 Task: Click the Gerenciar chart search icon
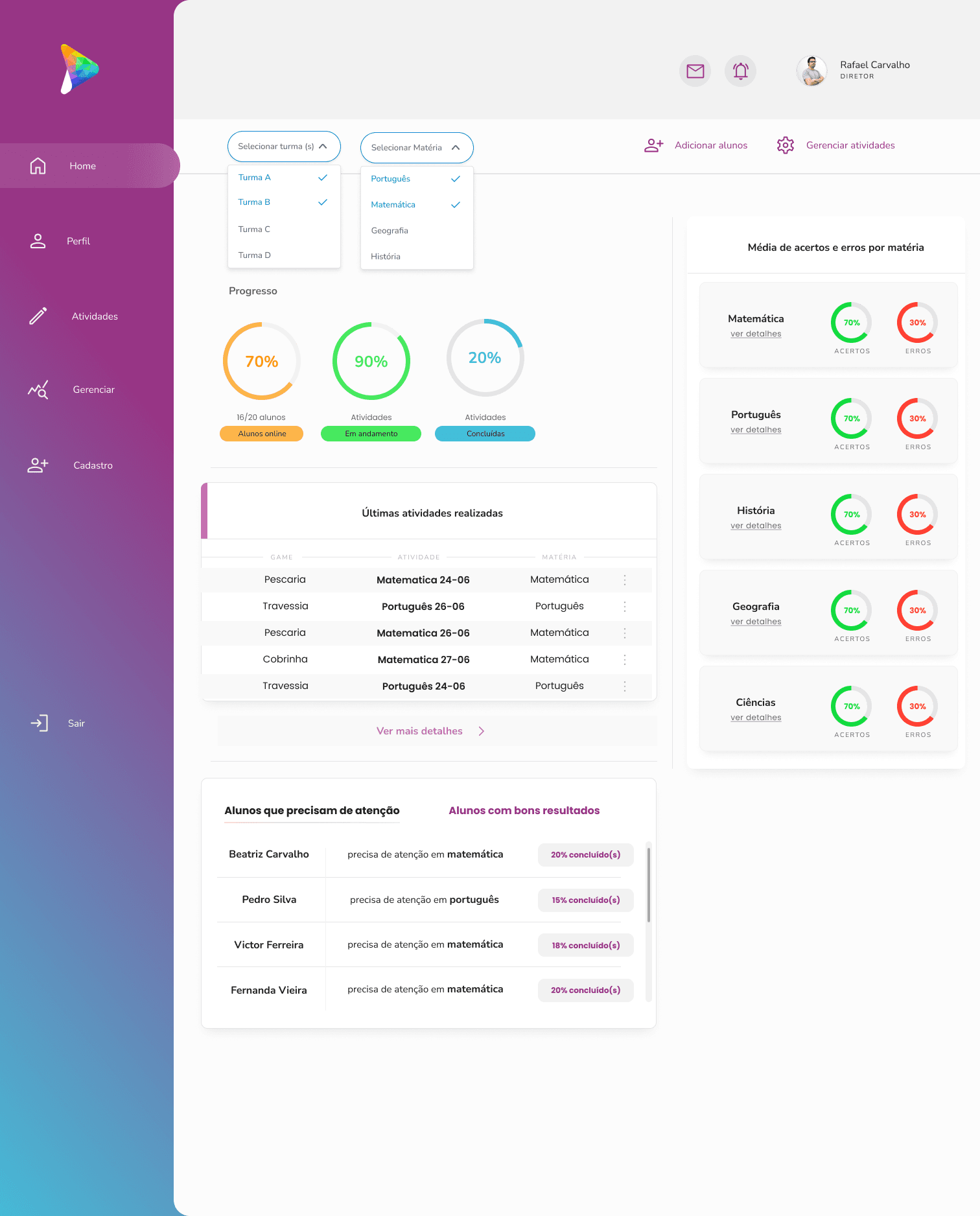[38, 390]
